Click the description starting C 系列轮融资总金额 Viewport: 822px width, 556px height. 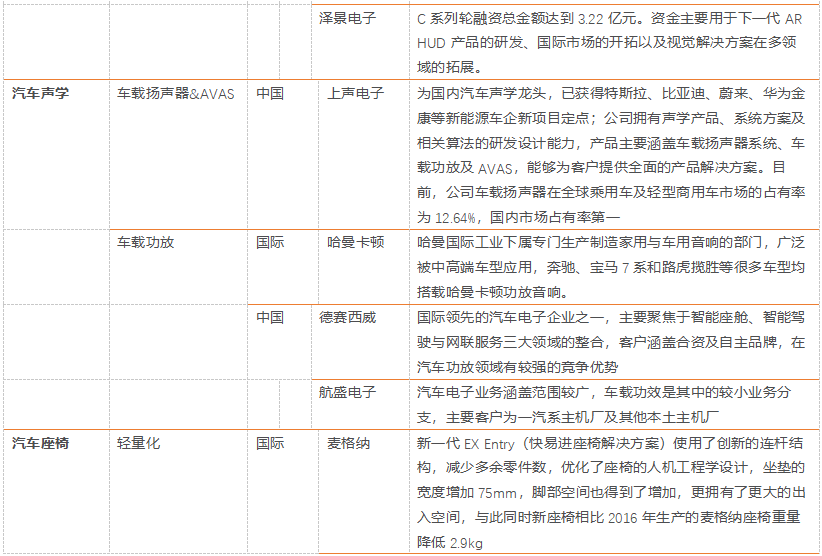(x=610, y=43)
